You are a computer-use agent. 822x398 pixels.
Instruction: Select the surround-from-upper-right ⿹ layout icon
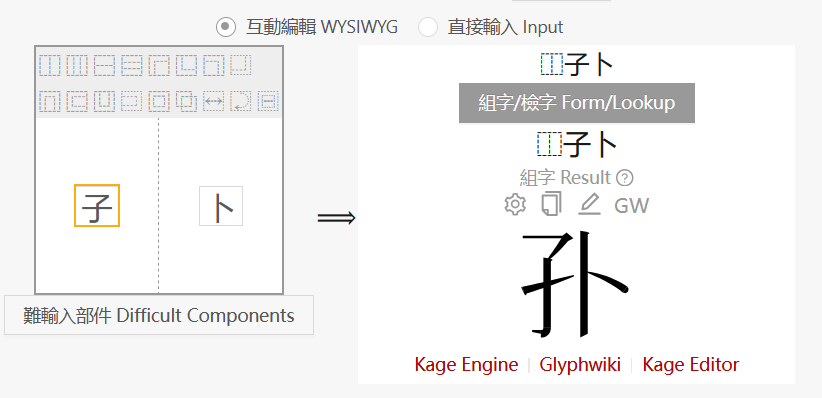pos(214,66)
